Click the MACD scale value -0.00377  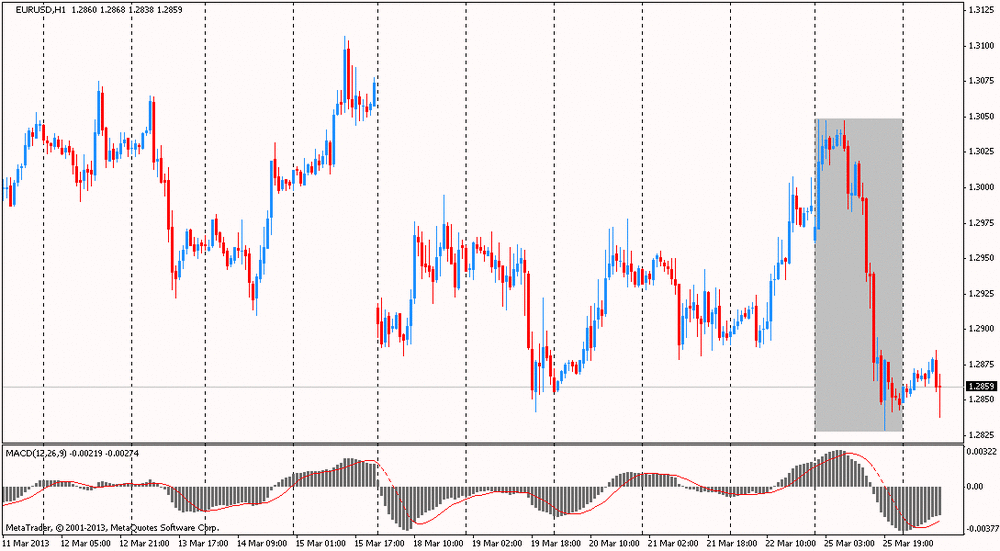point(982,529)
